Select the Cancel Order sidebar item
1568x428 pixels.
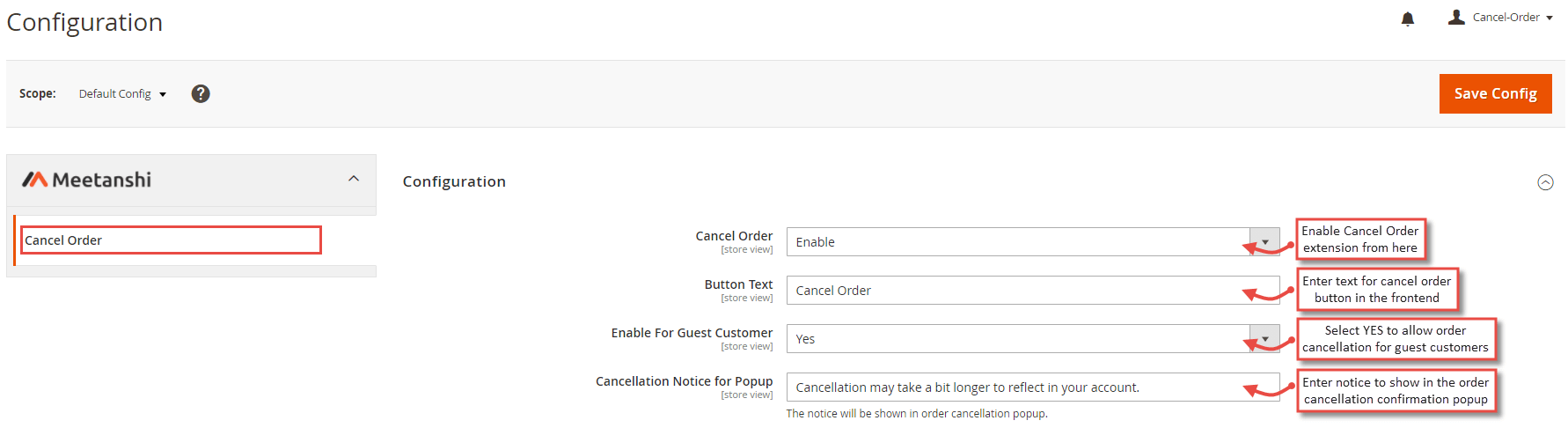coord(171,240)
